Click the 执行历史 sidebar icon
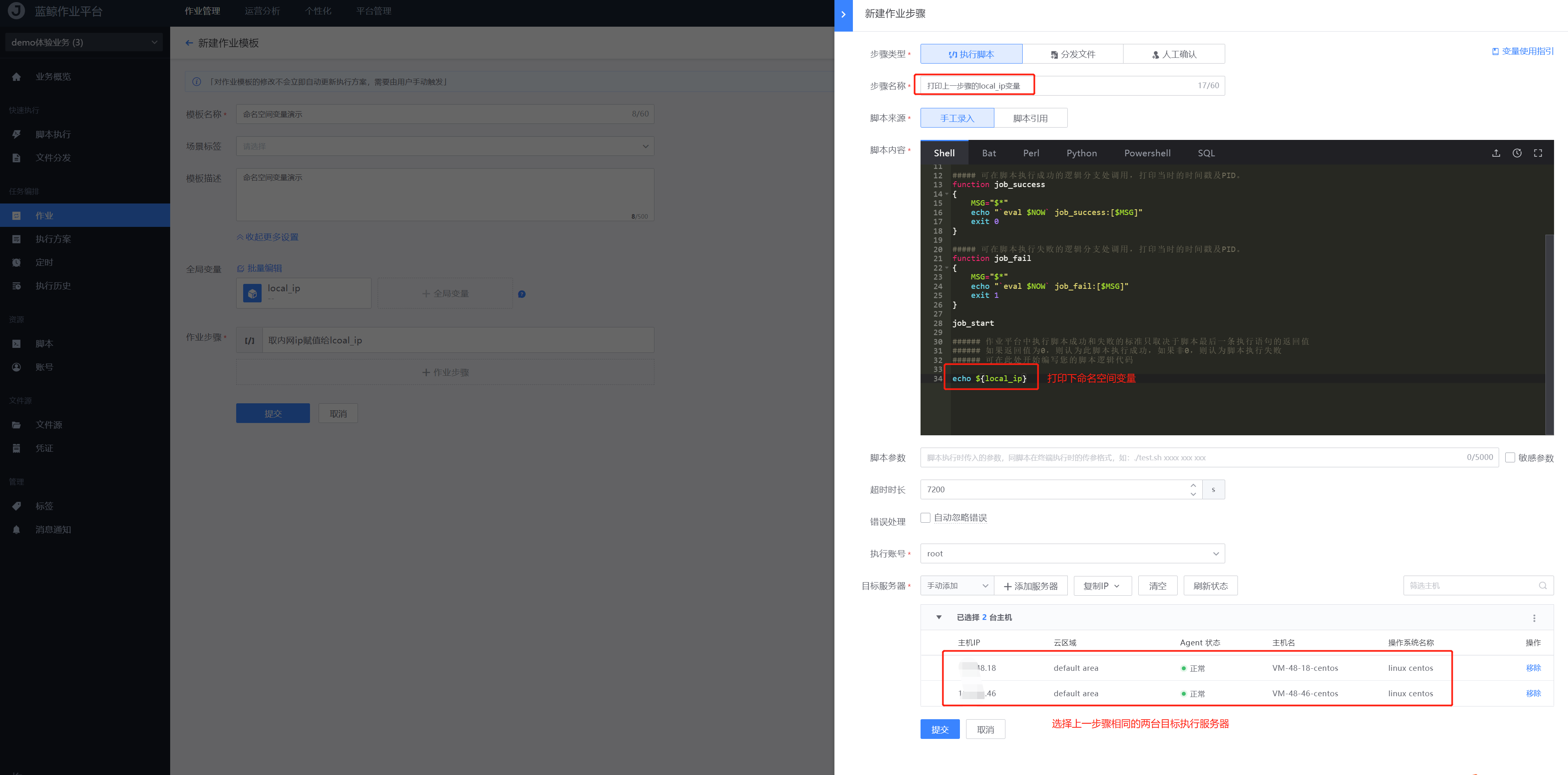This screenshot has width=1568, height=775. (16, 286)
